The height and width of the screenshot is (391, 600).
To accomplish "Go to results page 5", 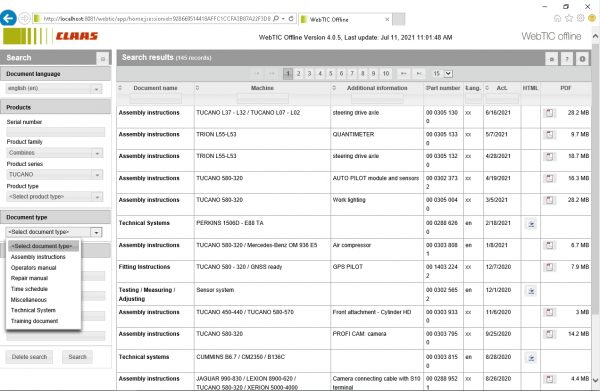I will (331, 73).
